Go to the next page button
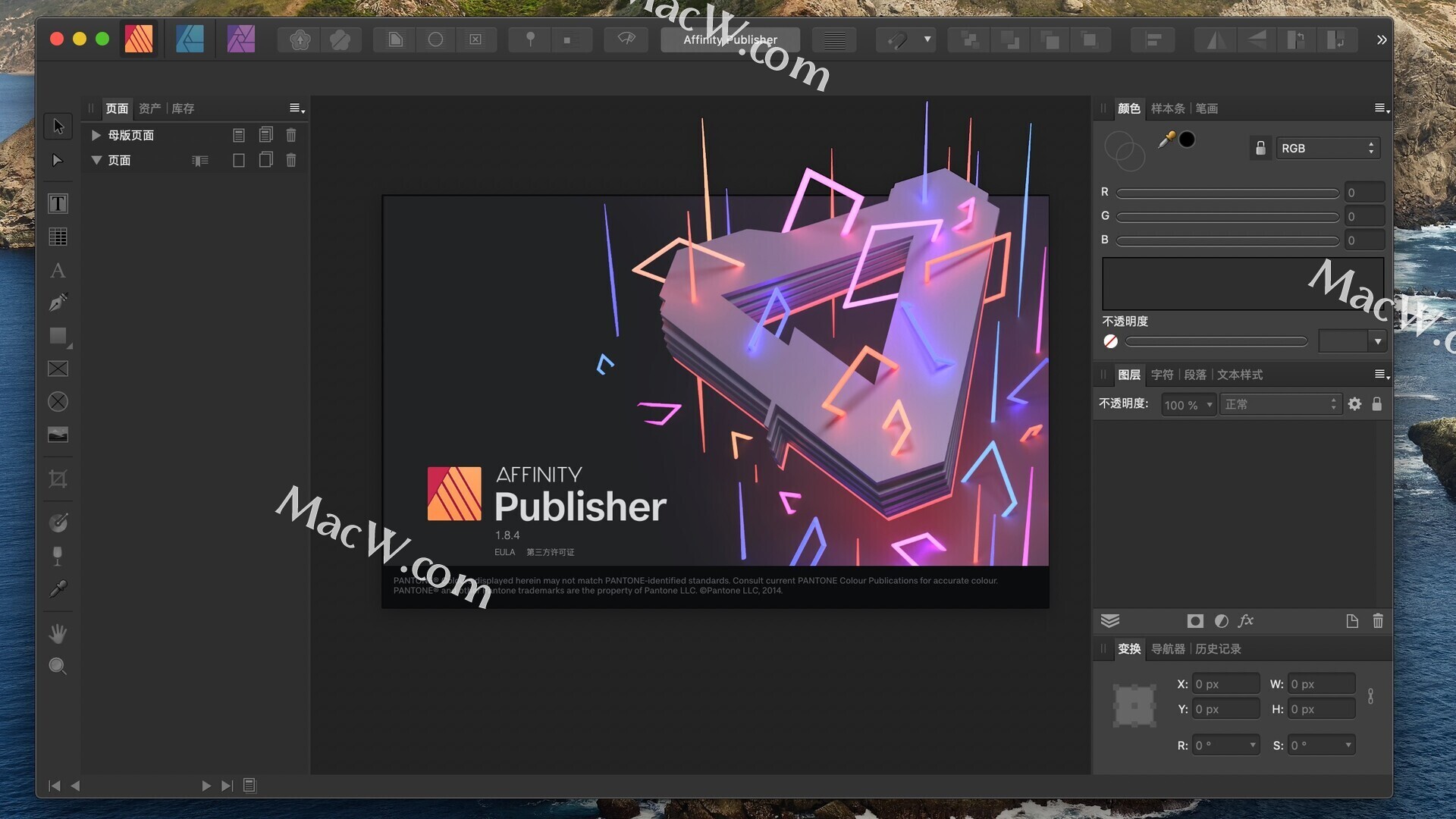Viewport: 1456px width, 819px height. [206, 786]
